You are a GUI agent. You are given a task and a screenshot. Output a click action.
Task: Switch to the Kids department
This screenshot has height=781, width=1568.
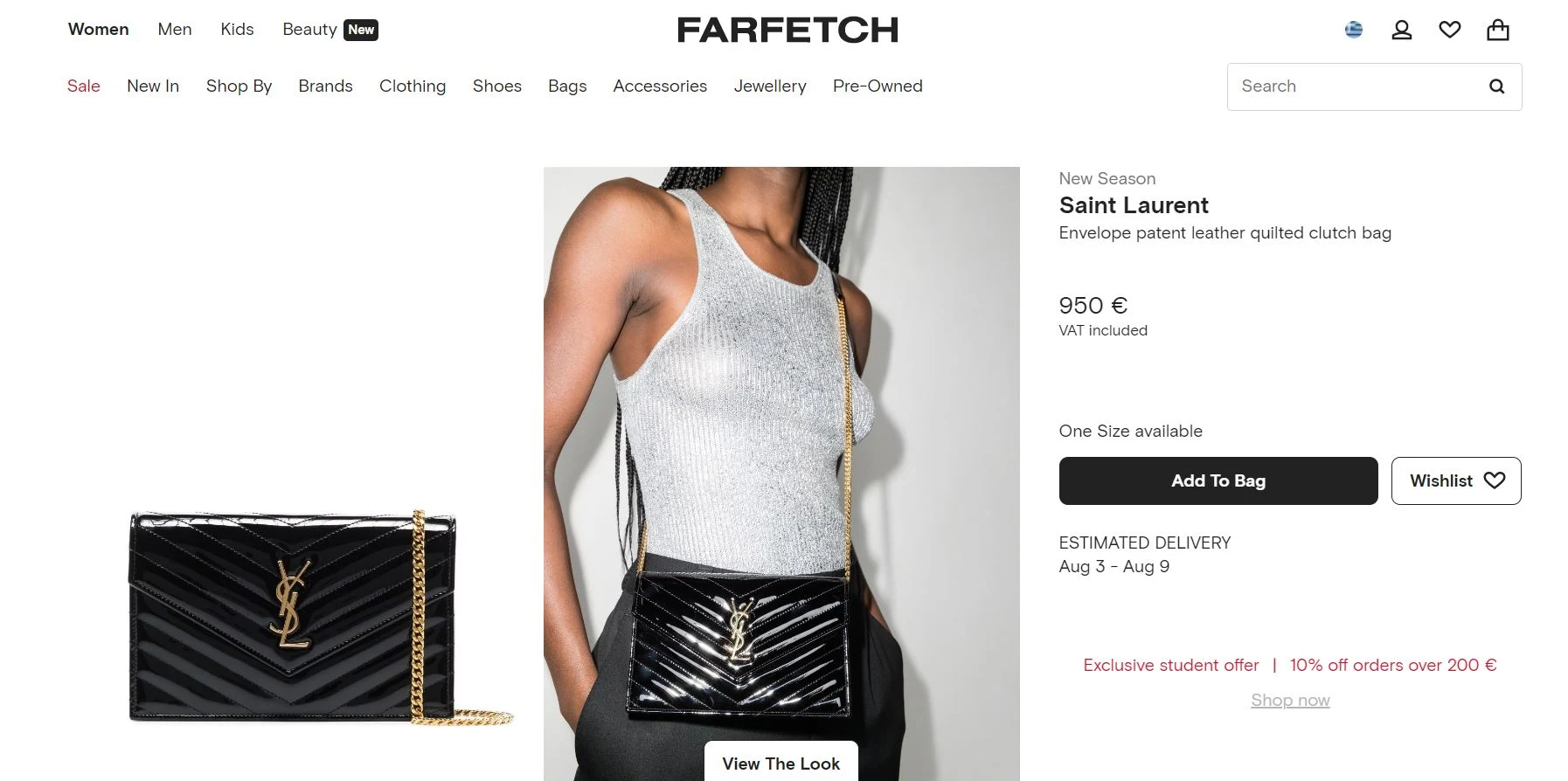click(237, 29)
